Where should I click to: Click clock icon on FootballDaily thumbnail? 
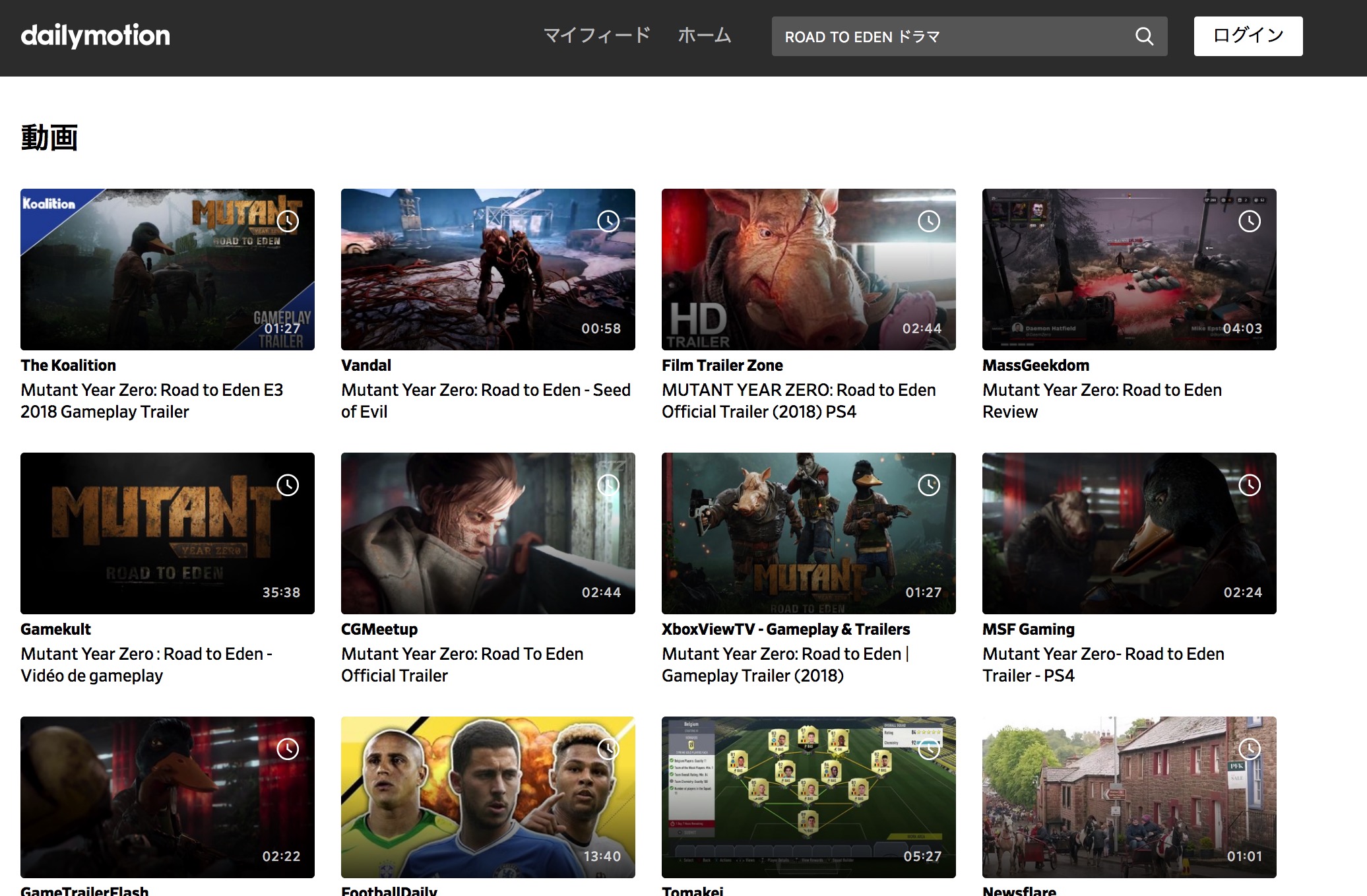point(608,749)
